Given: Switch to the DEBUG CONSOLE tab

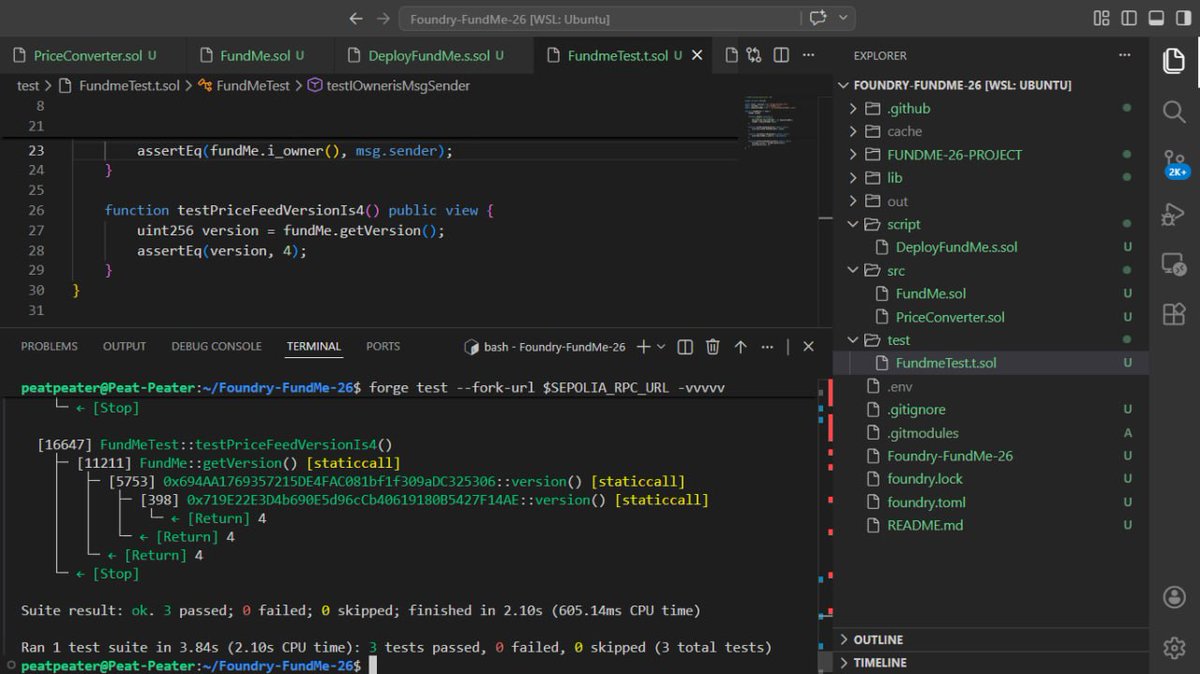Looking at the screenshot, I should pyautogui.click(x=215, y=346).
